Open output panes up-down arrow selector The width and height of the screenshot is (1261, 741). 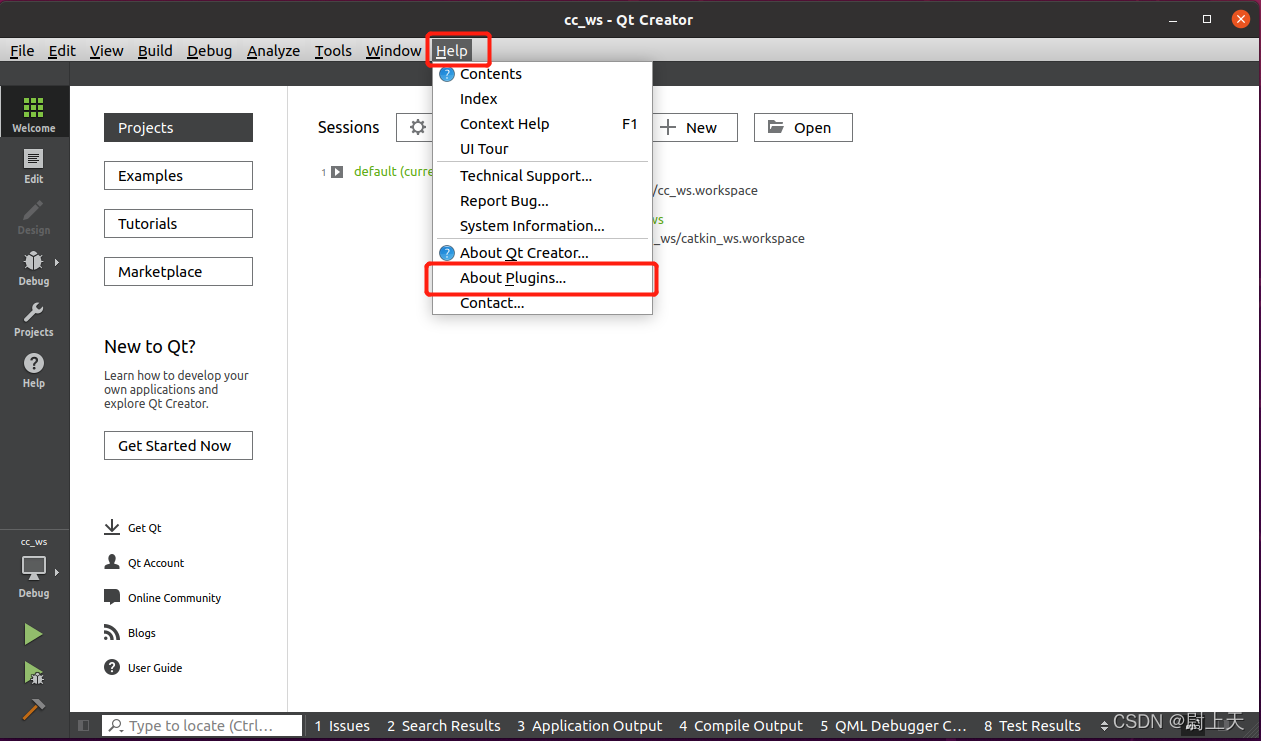1104,726
